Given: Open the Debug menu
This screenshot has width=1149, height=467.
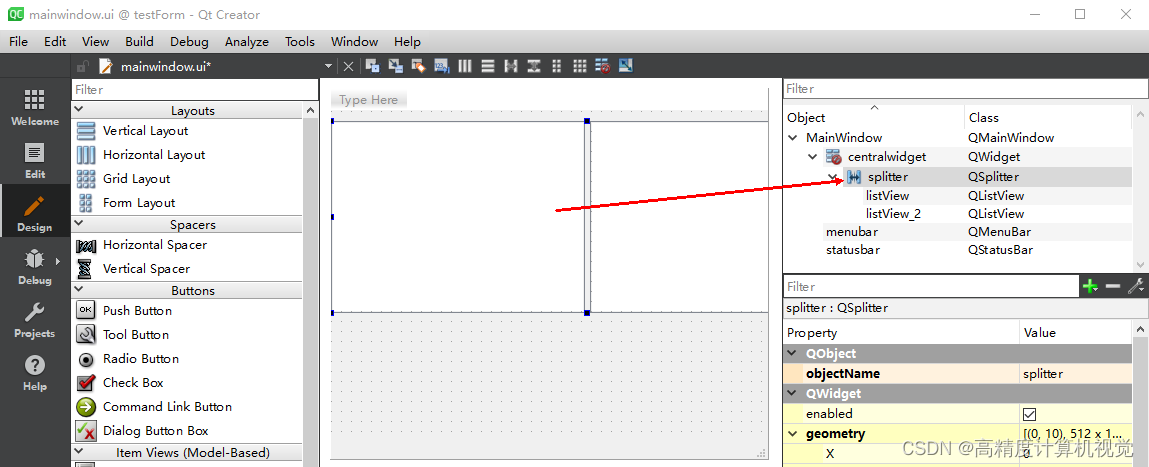Looking at the screenshot, I should (x=189, y=42).
